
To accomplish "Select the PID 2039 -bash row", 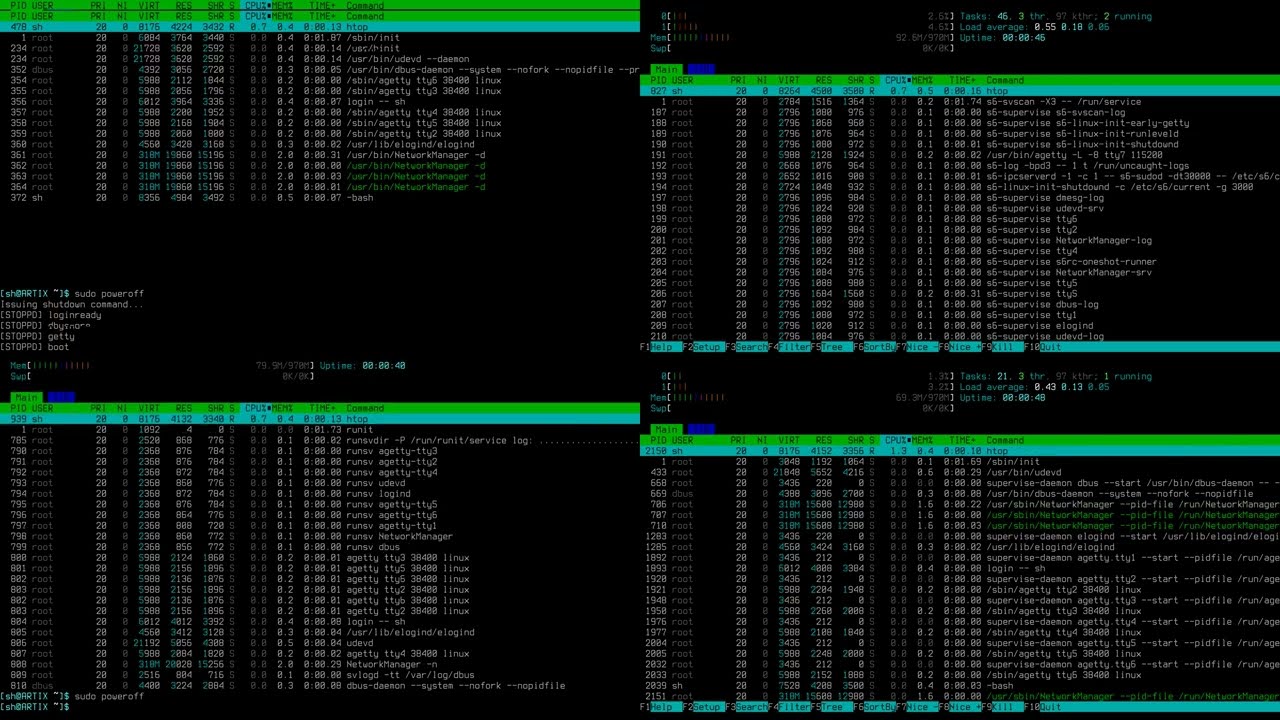I will point(960,686).
